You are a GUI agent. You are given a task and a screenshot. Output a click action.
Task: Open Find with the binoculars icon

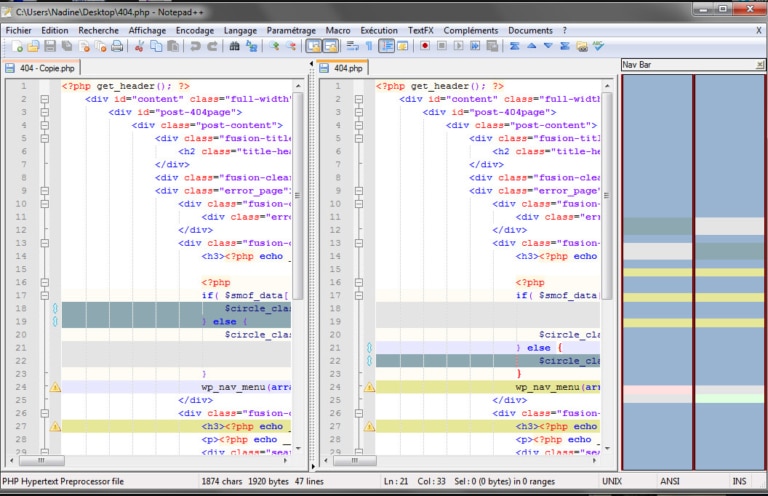(234, 46)
